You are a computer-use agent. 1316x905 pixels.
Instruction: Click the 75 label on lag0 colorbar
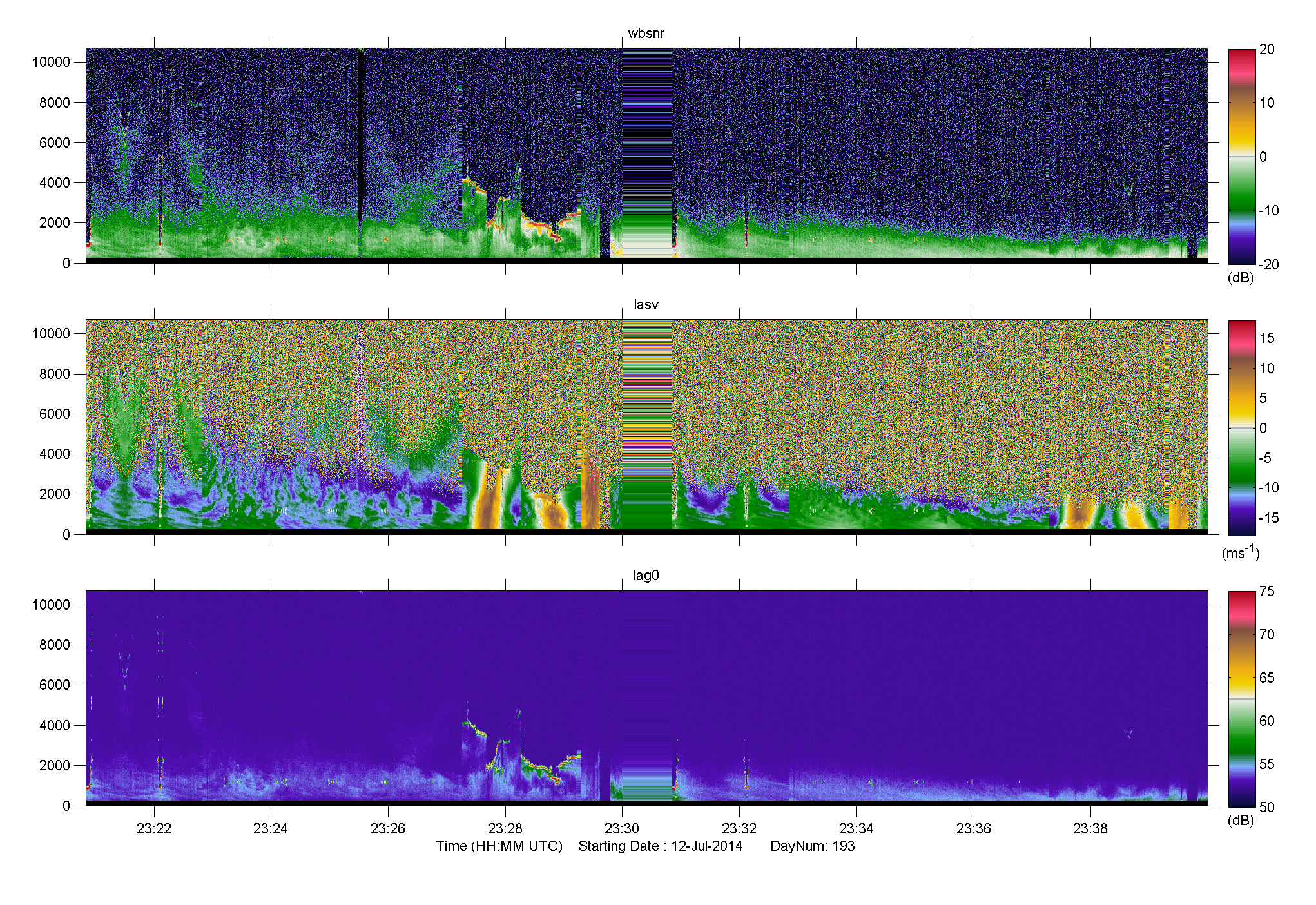[1266, 592]
